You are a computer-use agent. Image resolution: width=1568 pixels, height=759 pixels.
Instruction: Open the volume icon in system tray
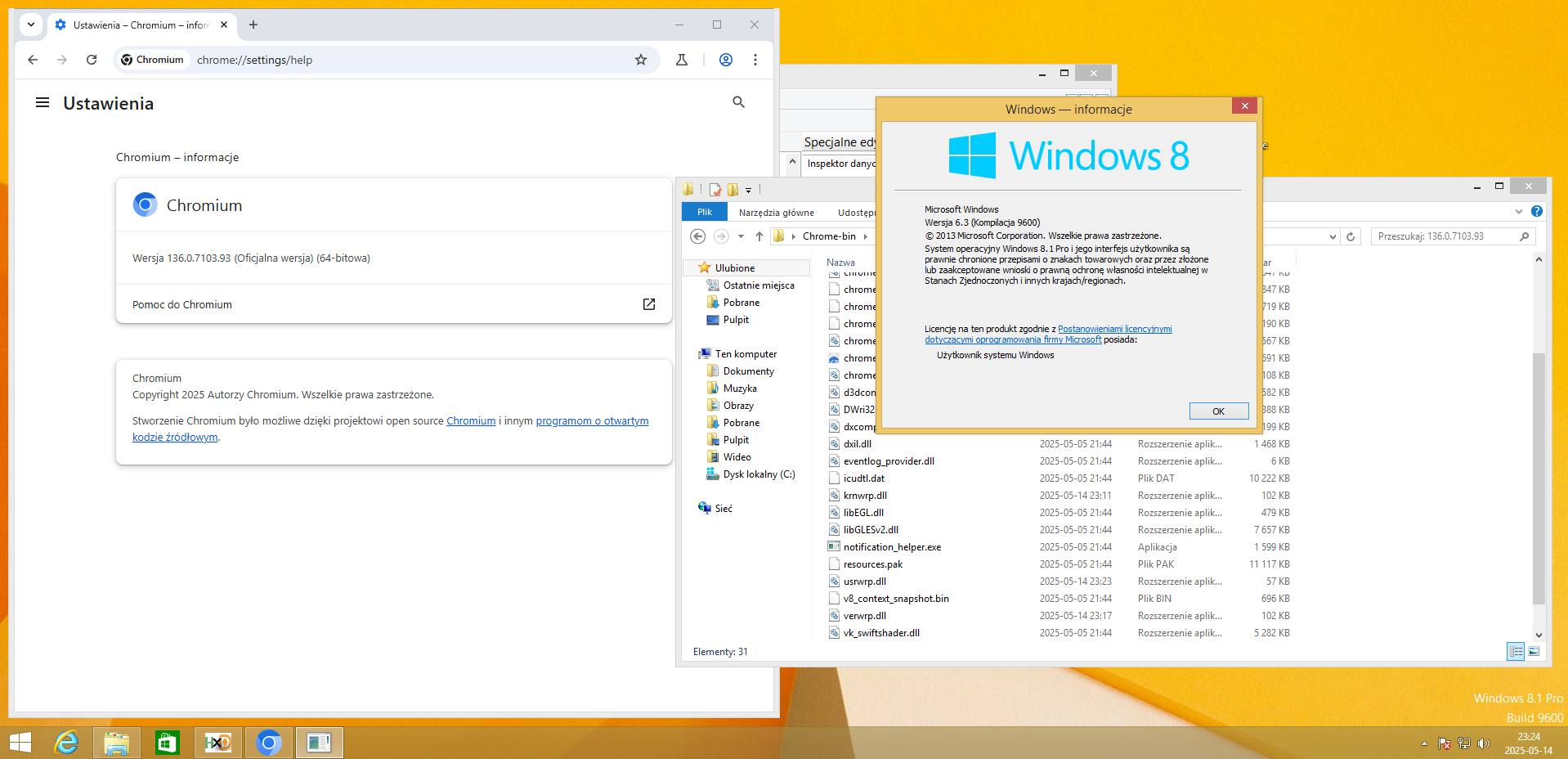[x=1484, y=743]
